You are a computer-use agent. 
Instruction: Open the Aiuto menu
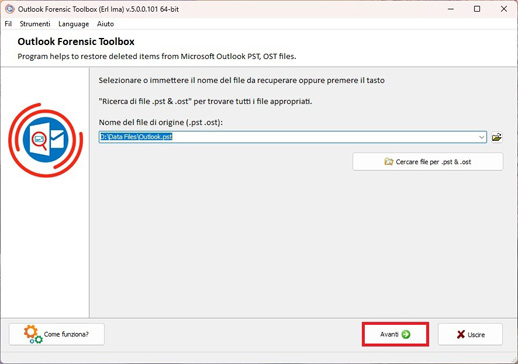pyautogui.click(x=105, y=24)
